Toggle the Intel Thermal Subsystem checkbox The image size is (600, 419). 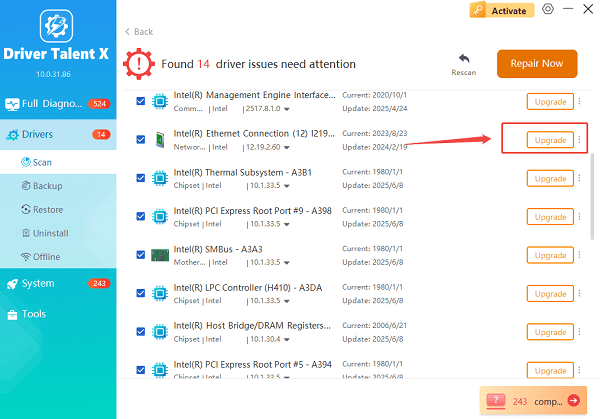click(x=140, y=178)
